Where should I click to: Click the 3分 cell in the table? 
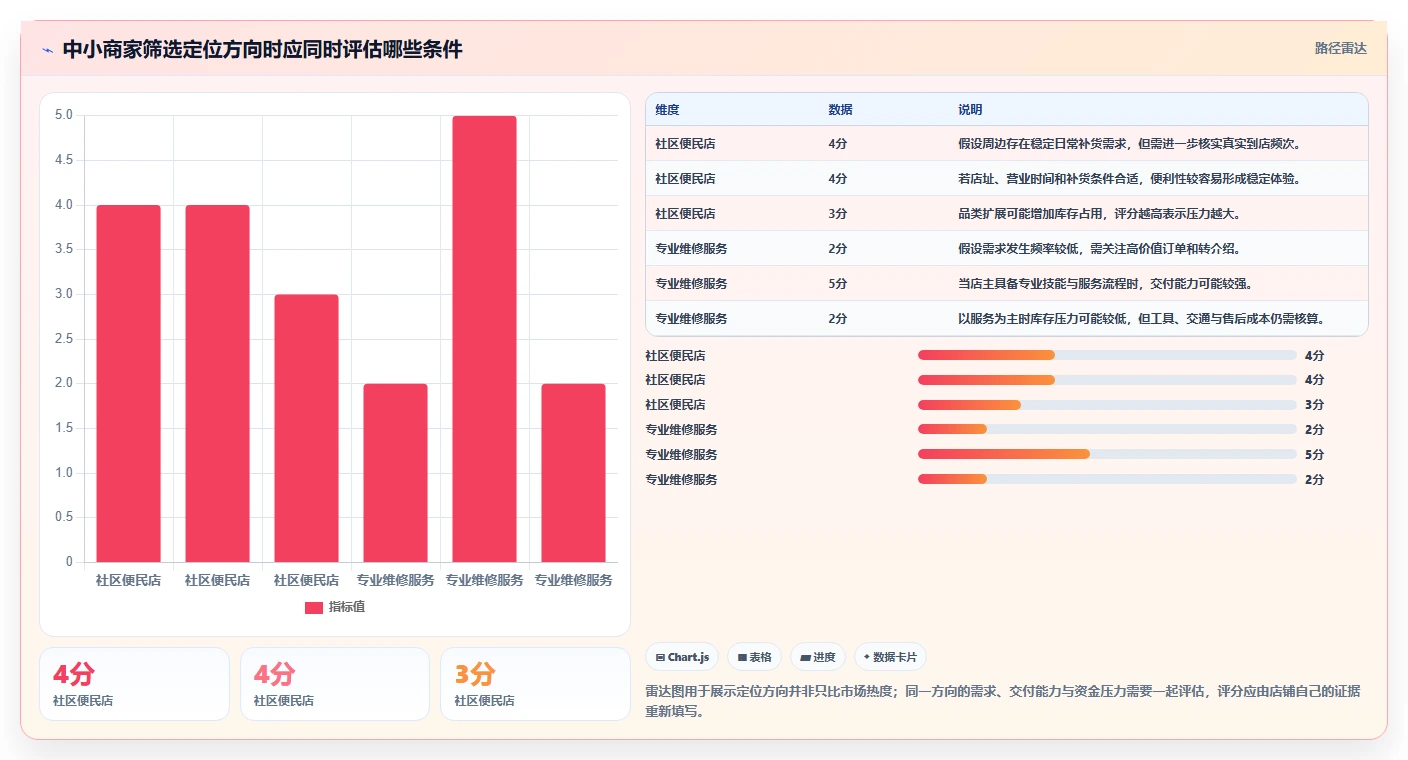[x=837, y=214]
